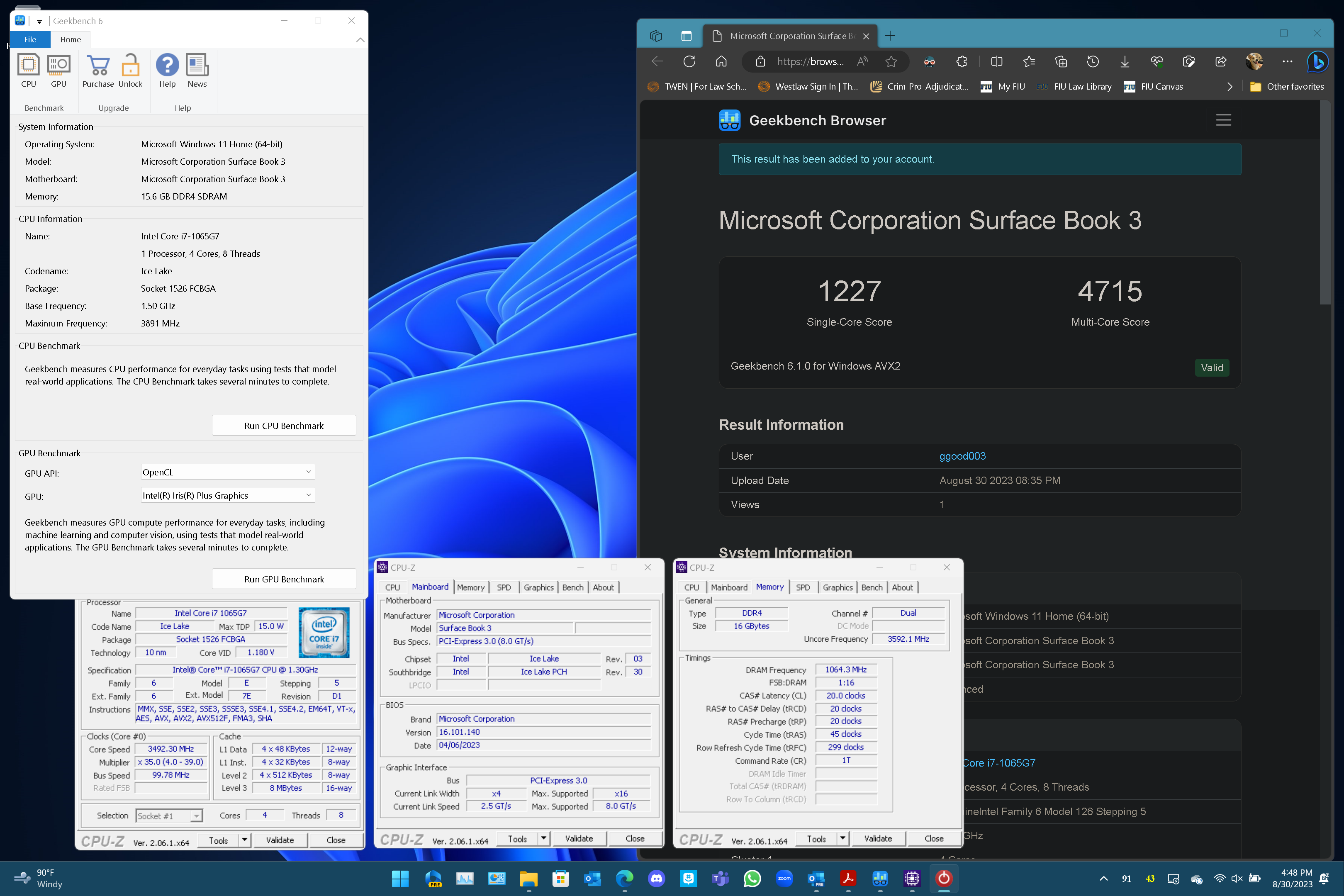Viewport: 1344px width, 896px height.
Task: Click Edge profile avatar
Action: pyautogui.click(x=1254, y=62)
